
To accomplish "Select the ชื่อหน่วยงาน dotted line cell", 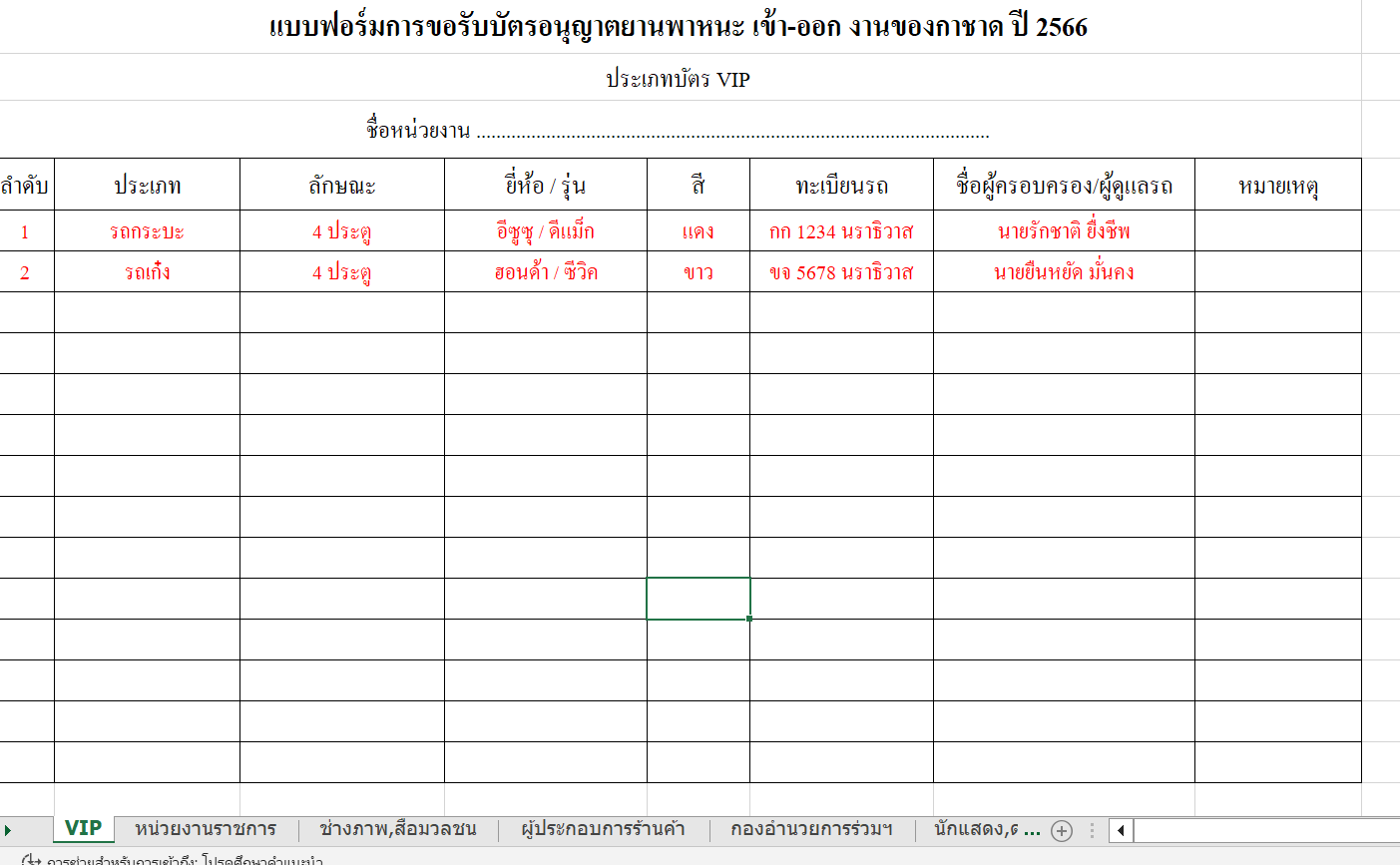I will pyautogui.click(x=679, y=130).
